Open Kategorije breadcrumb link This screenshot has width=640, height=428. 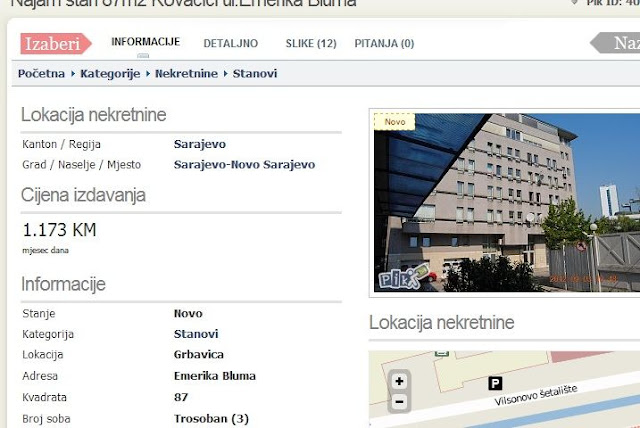pyautogui.click(x=110, y=73)
